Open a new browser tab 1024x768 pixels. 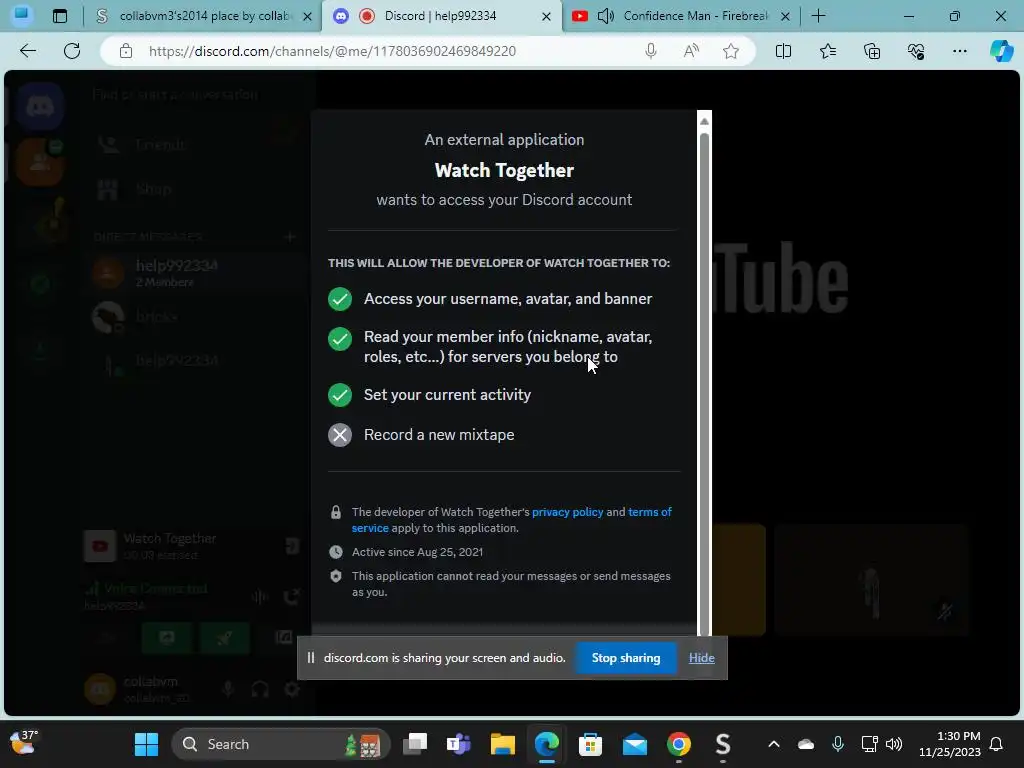coord(818,16)
